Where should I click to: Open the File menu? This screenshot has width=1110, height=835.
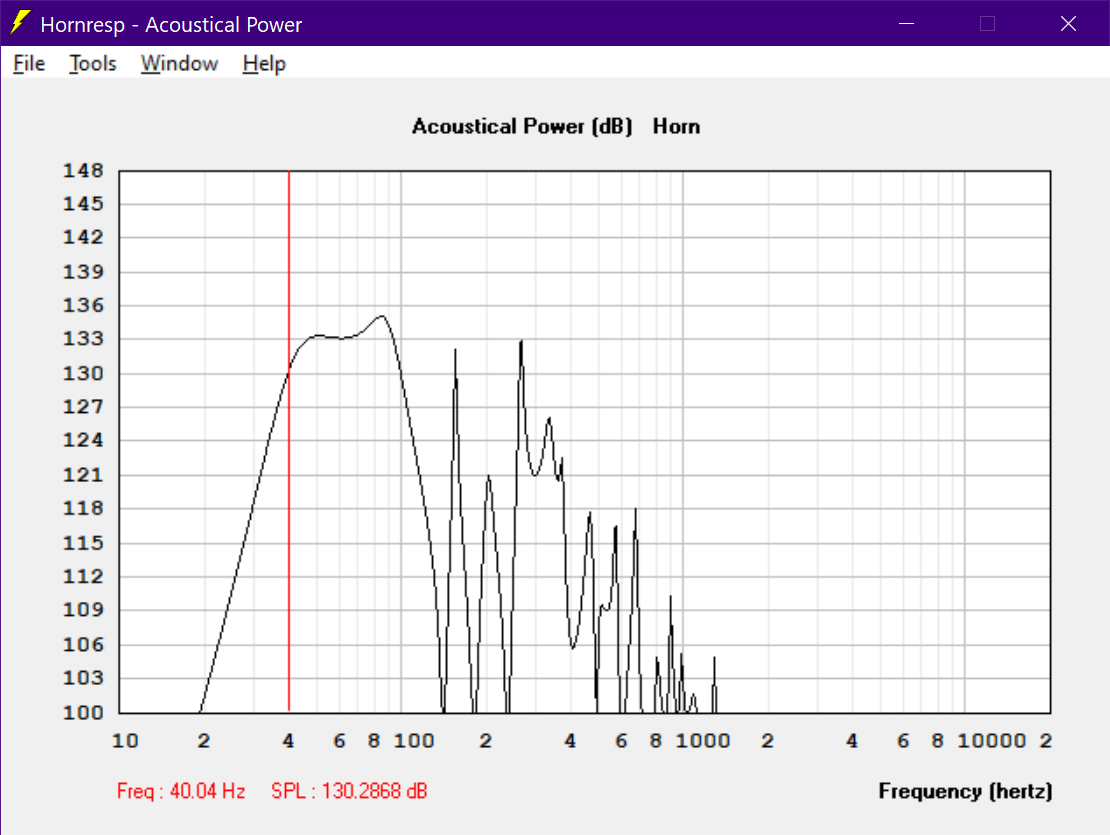[x=29, y=64]
